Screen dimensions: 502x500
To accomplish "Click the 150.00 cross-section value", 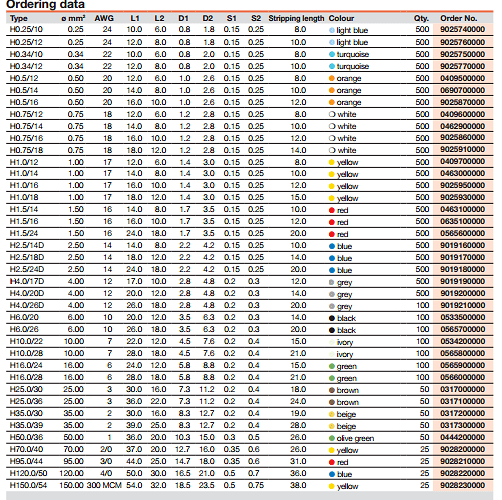I will coord(71,485).
